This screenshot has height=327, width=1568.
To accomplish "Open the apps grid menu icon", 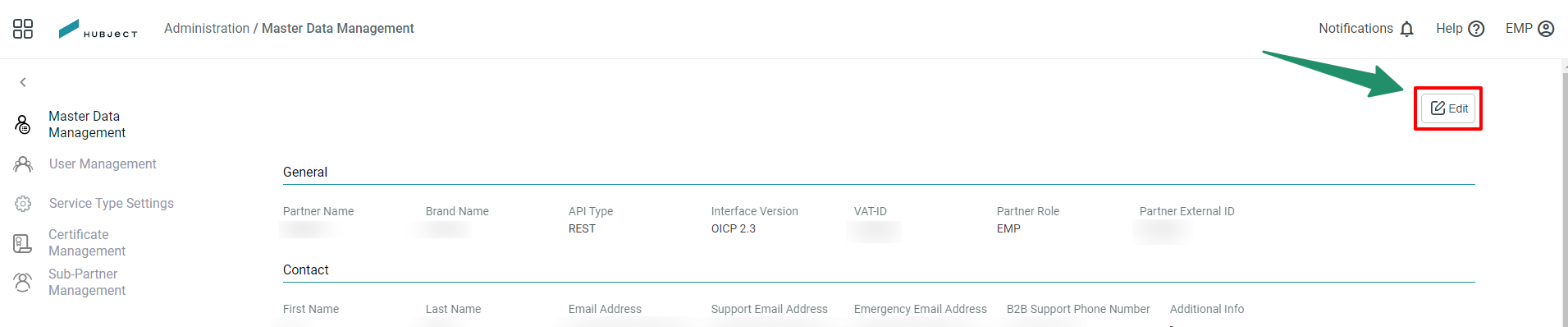I will [x=23, y=29].
